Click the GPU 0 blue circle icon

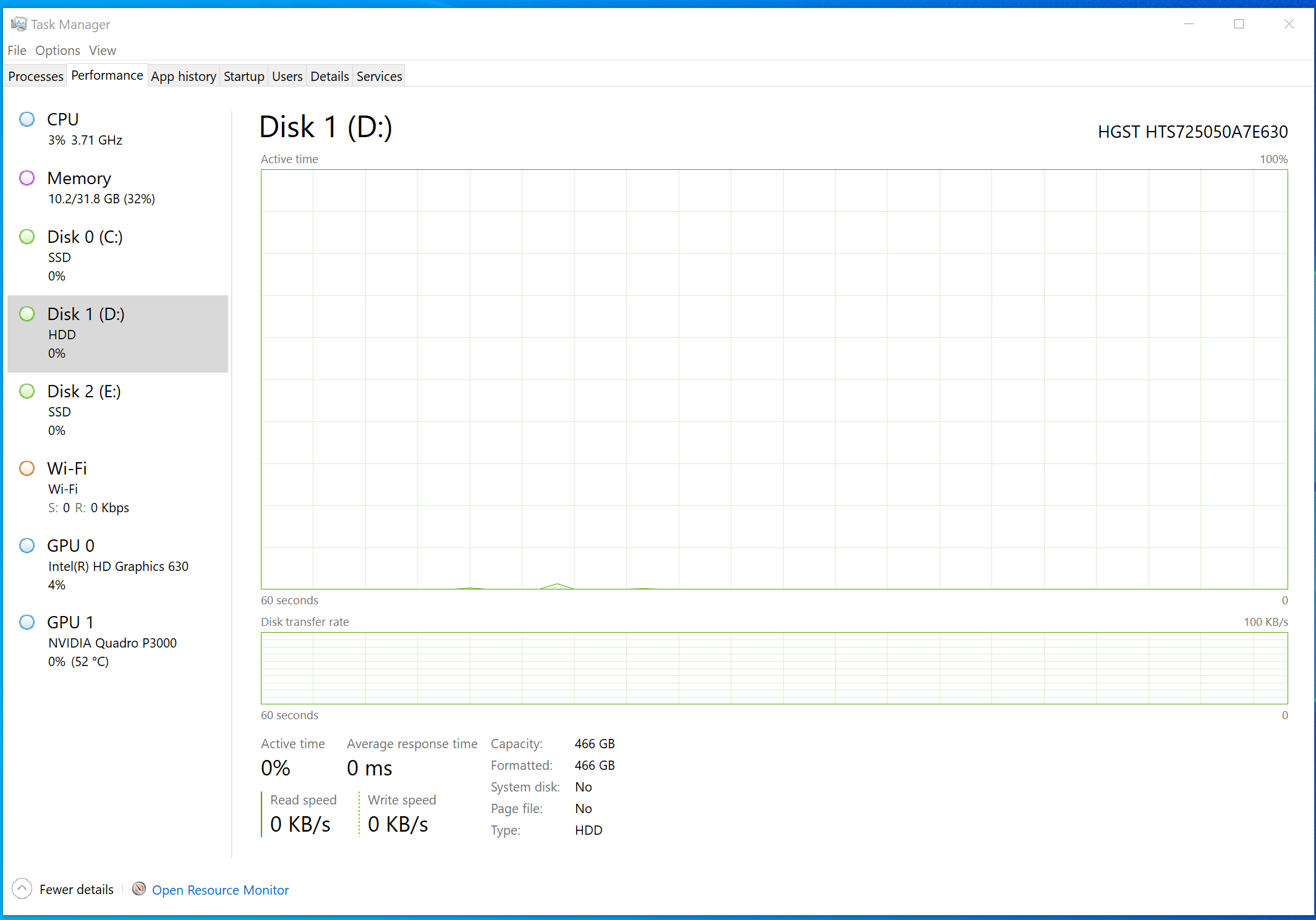(27, 546)
